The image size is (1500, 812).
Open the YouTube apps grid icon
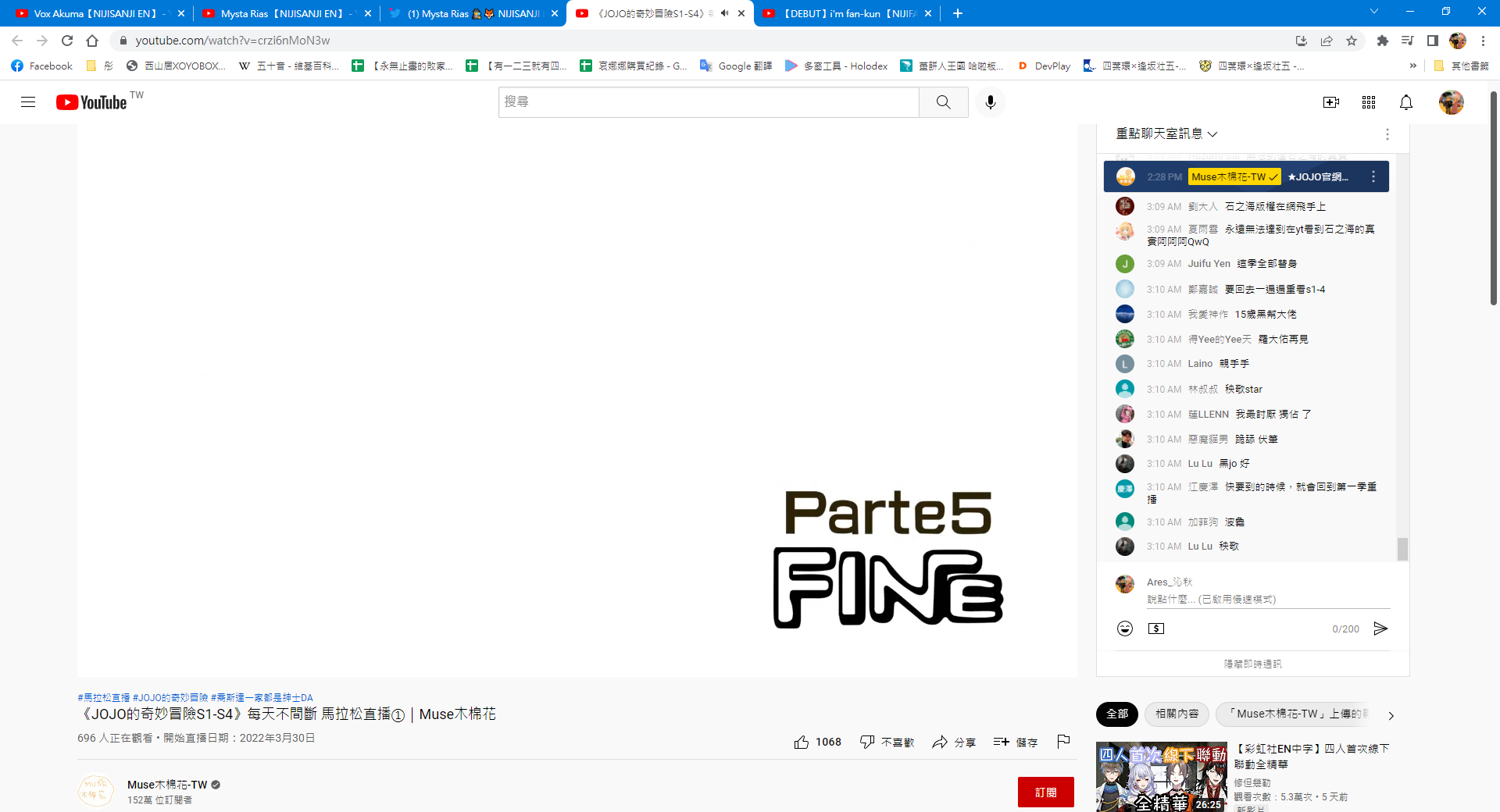pyautogui.click(x=1368, y=102)
